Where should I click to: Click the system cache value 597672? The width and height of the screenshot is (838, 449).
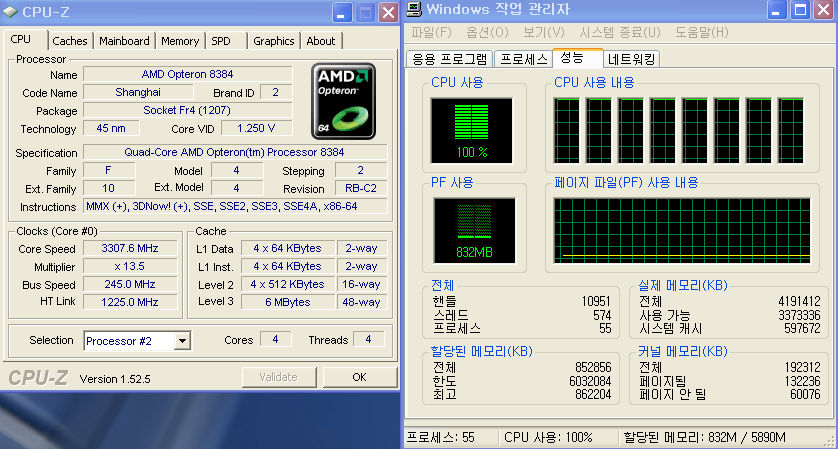pos(802,329)
